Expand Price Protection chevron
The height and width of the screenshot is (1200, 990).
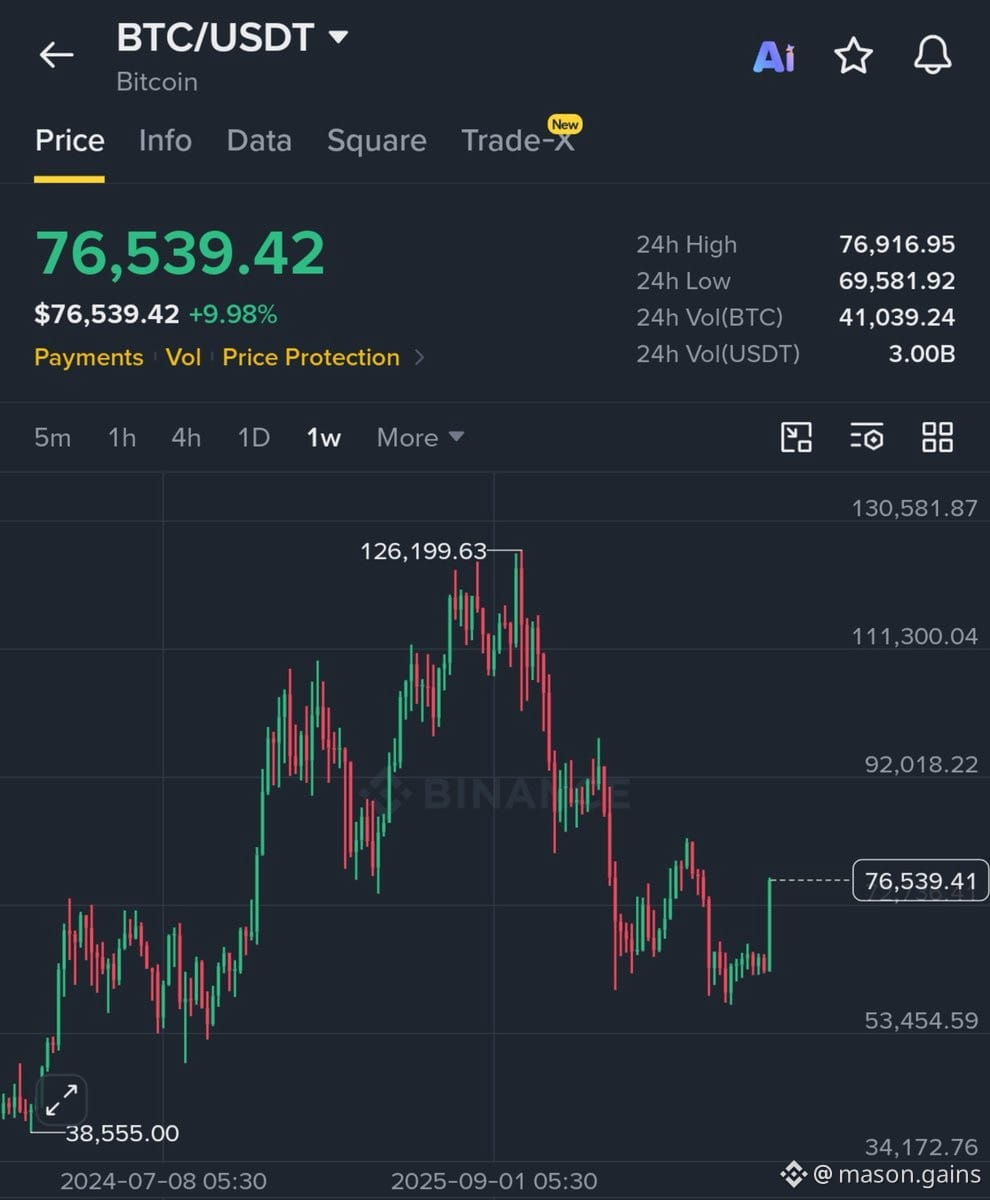tap(419, 357)
